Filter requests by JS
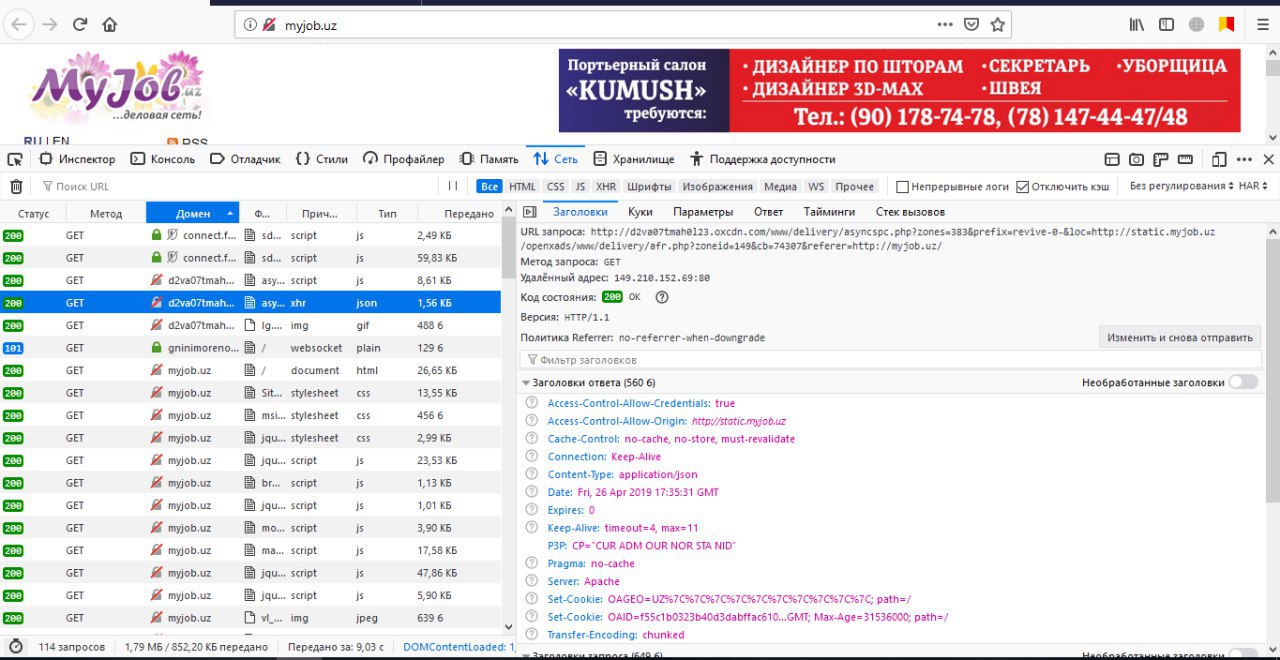This screenshot has height=660, width=1280. pos(580,186)
